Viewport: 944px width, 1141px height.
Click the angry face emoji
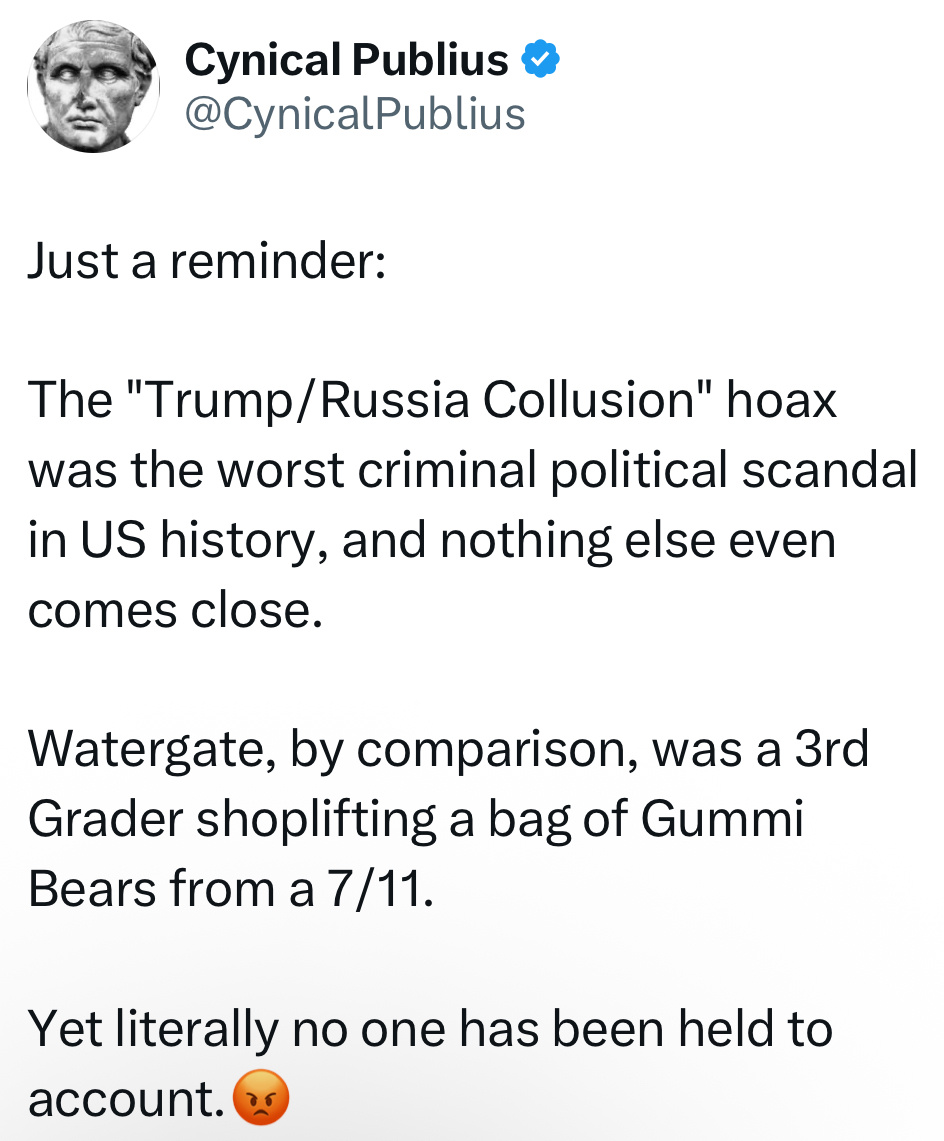tap(261, 1099)
